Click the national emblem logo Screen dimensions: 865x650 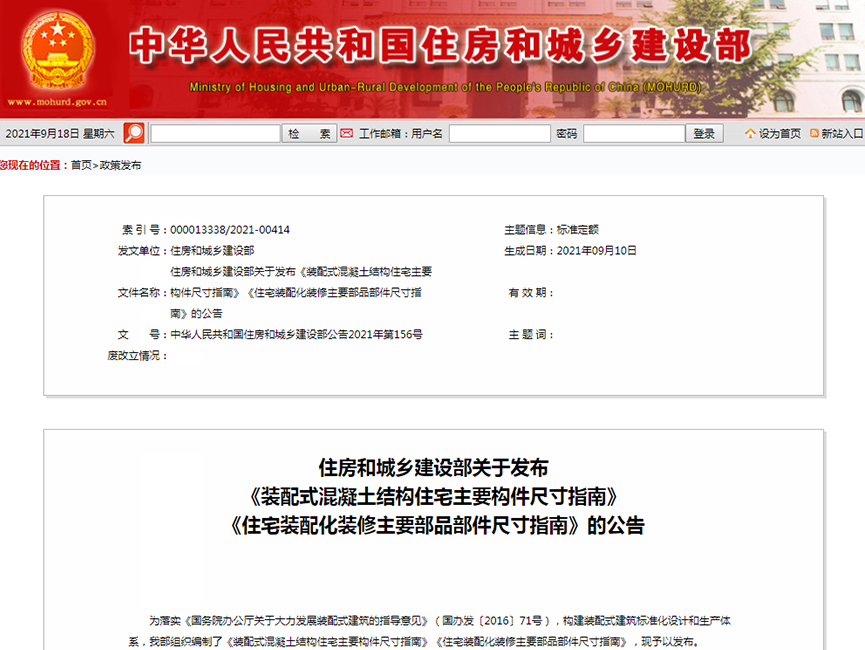coord(57,51)
